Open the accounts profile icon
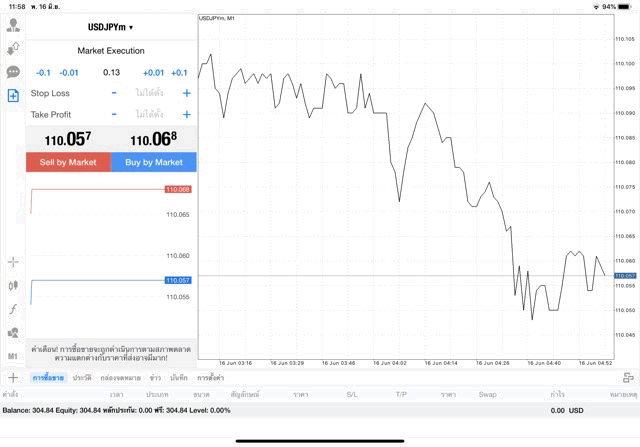This screenshot has height=447, width=640. click(x=13, y=25)
